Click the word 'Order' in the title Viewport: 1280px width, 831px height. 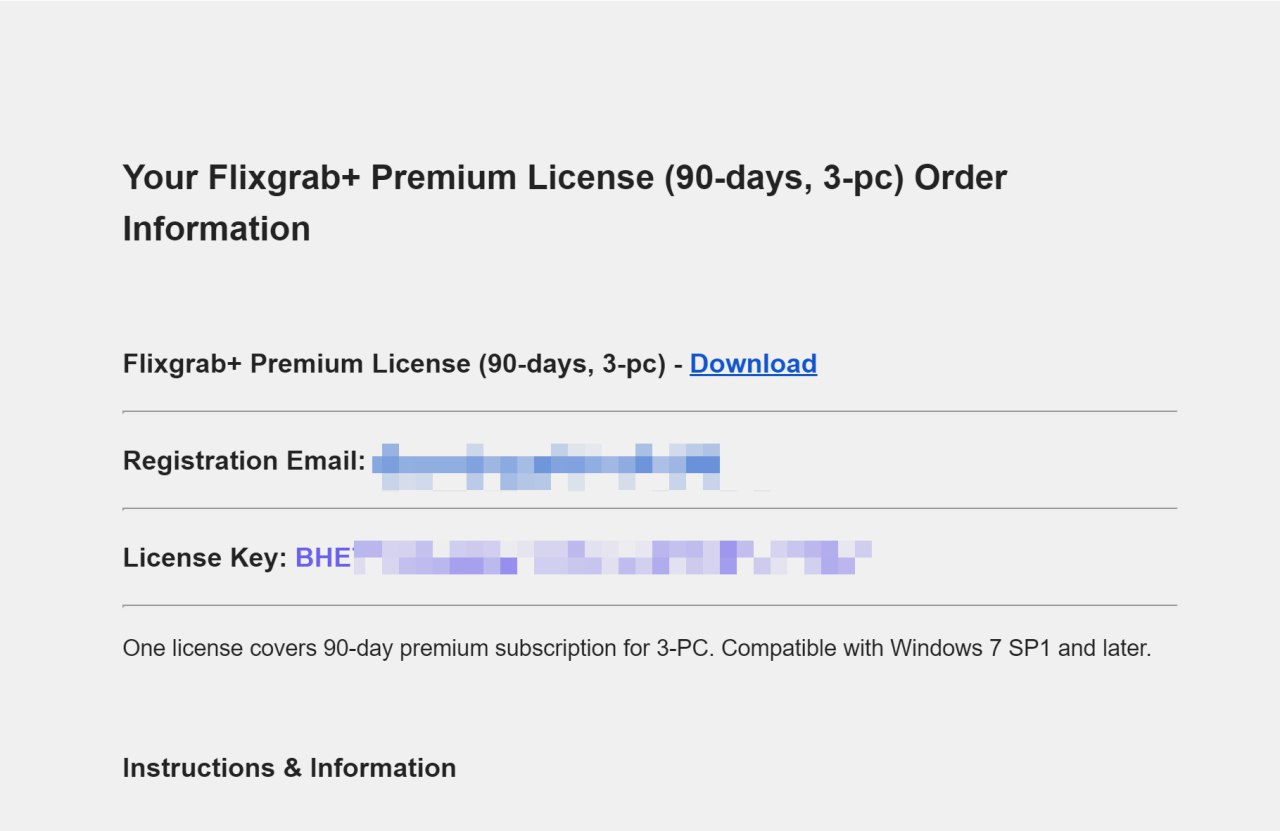[960, 178]
